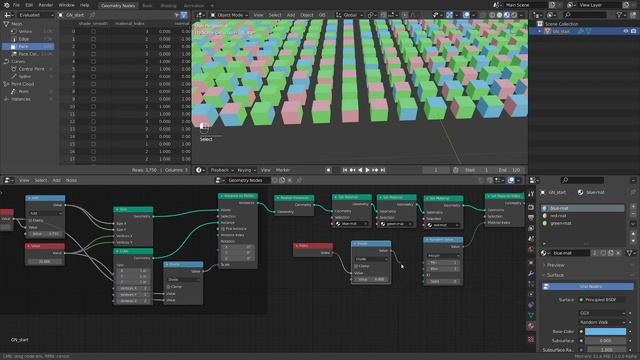Open the node editor Add menu

click(56, 180)
